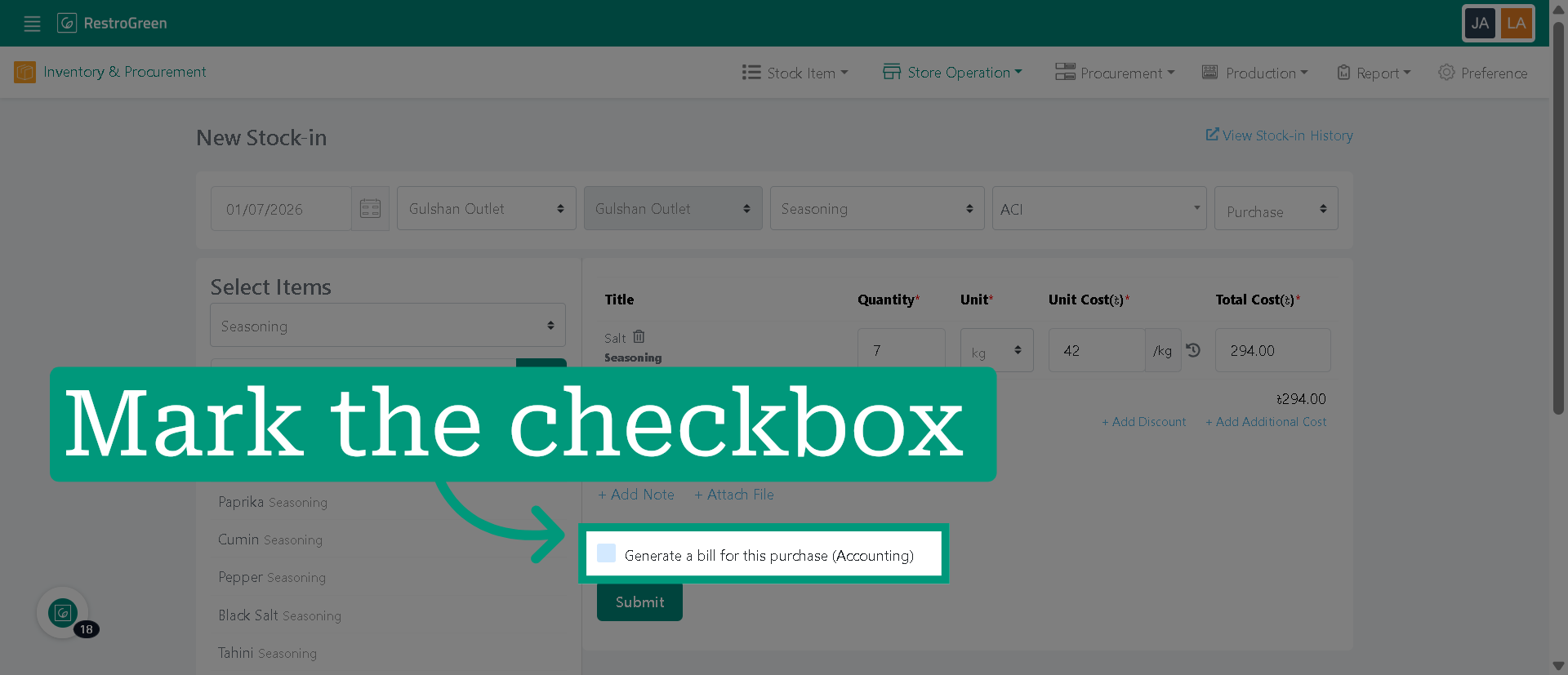Click the page vertical scrollbar
The image size is (1568, 675).
coord(1558,218)
